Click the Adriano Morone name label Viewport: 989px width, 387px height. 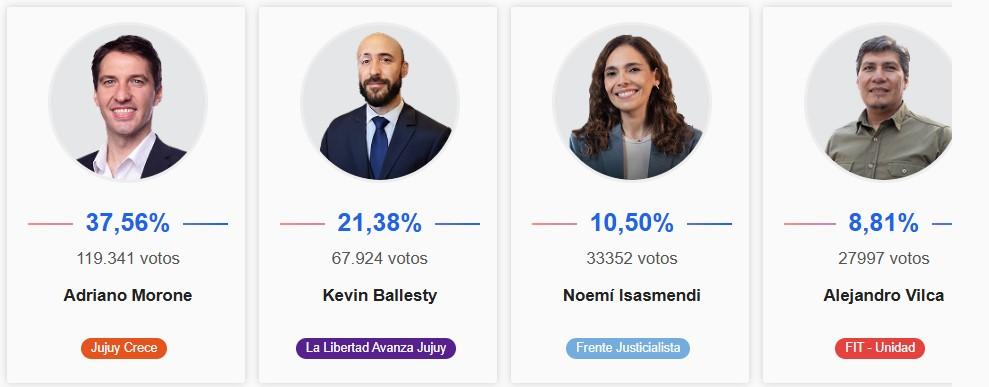point(128,296)
